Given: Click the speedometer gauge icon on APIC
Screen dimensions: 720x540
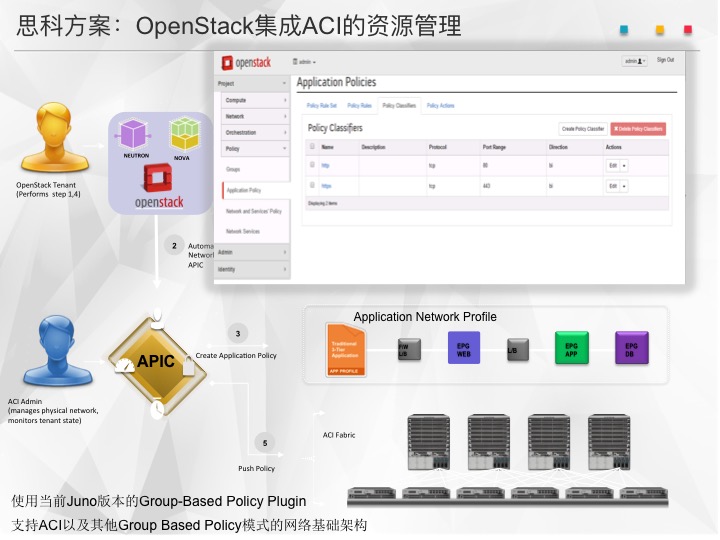Looking at the screenshot, I should tap(124, 366).
